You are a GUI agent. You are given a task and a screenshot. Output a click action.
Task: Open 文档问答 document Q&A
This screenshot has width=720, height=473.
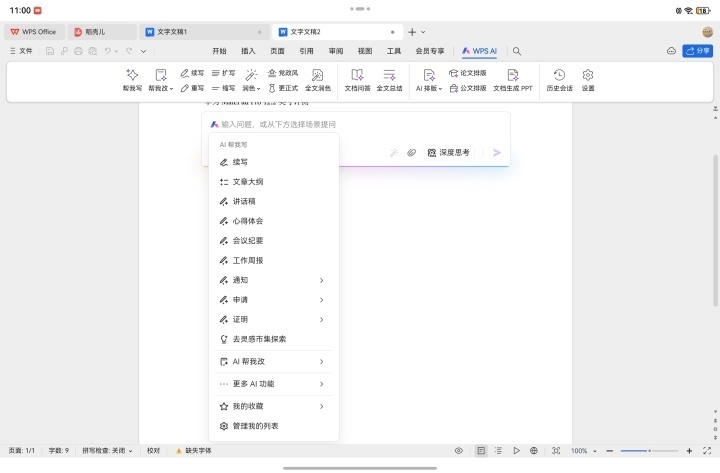357,80
